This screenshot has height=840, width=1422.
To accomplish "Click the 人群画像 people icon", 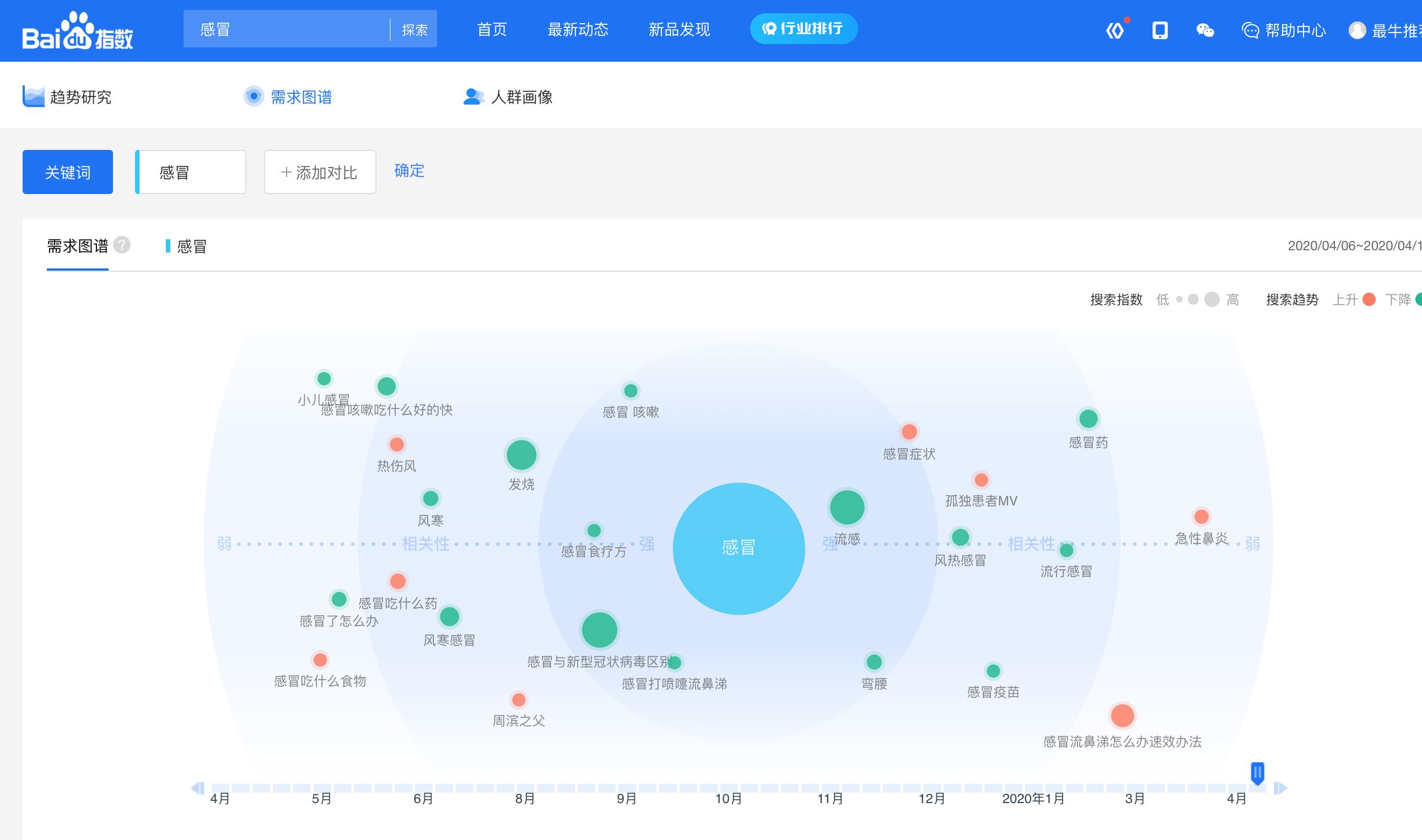I will pyautogui.click(x=473, y=96).
